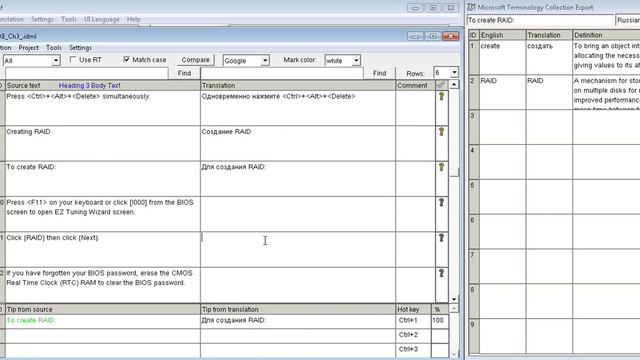Viewport: 640px width, 360px height.
Task: Click the Microsoft Terminology Collection Export title icon
Action: point(471,7)
